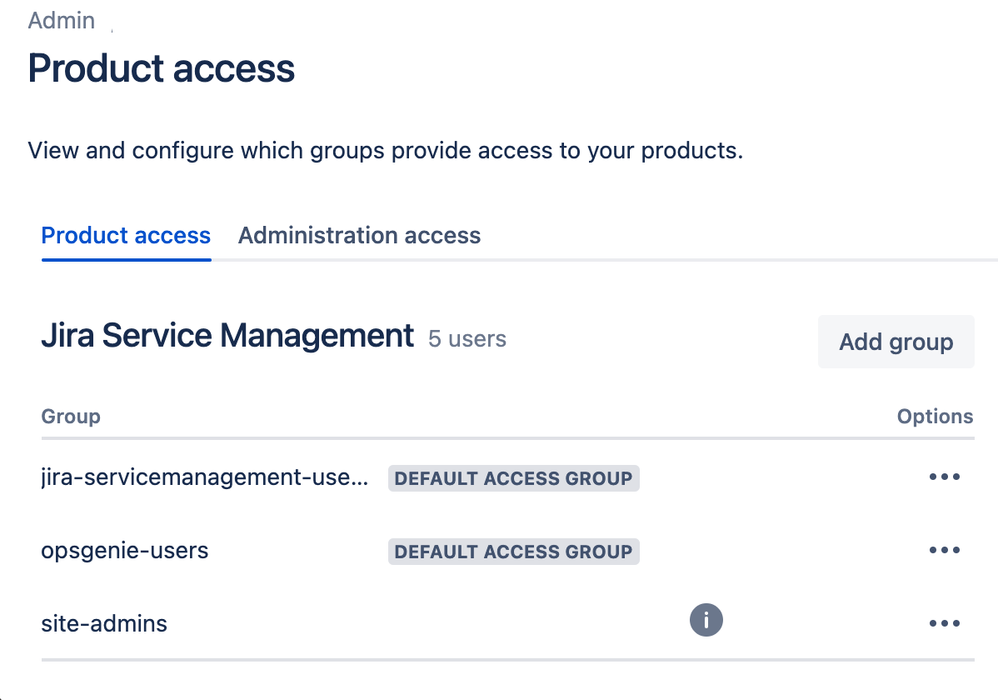Click the Jira Service Management section heading

[227, 336]
